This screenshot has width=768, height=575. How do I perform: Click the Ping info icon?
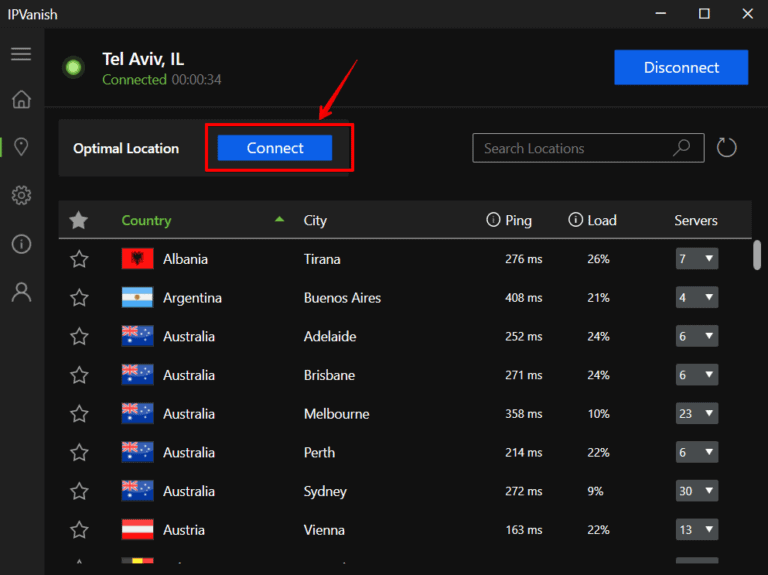pyautogui.click(x=492, y=220)
